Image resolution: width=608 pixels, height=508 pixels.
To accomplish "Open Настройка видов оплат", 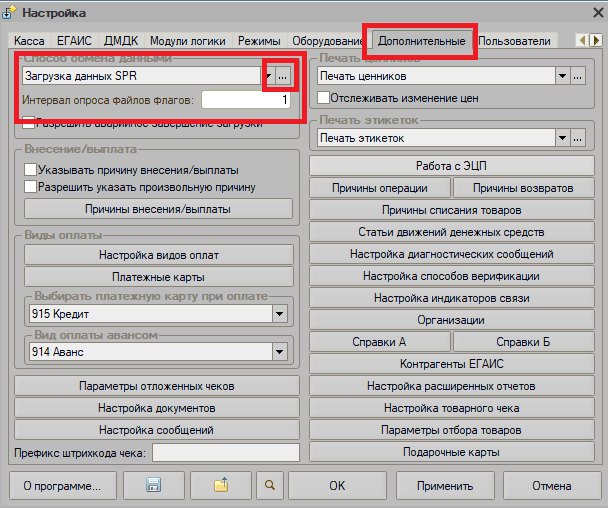I will click(159, 255).
